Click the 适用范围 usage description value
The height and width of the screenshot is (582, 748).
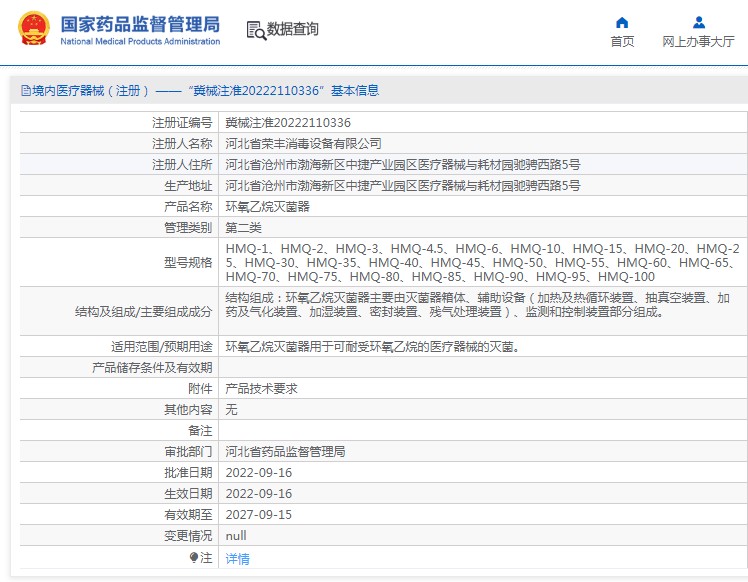point(373,347)
